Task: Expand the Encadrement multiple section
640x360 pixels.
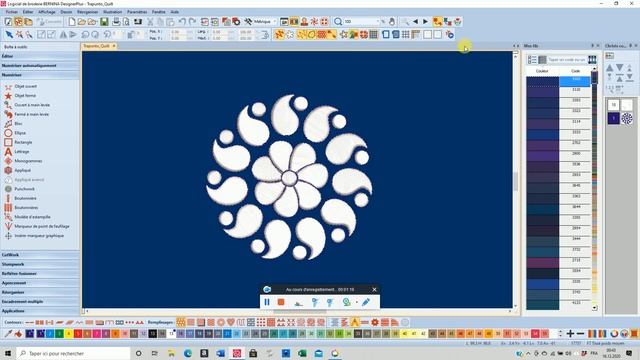Action: click(40, 302)
